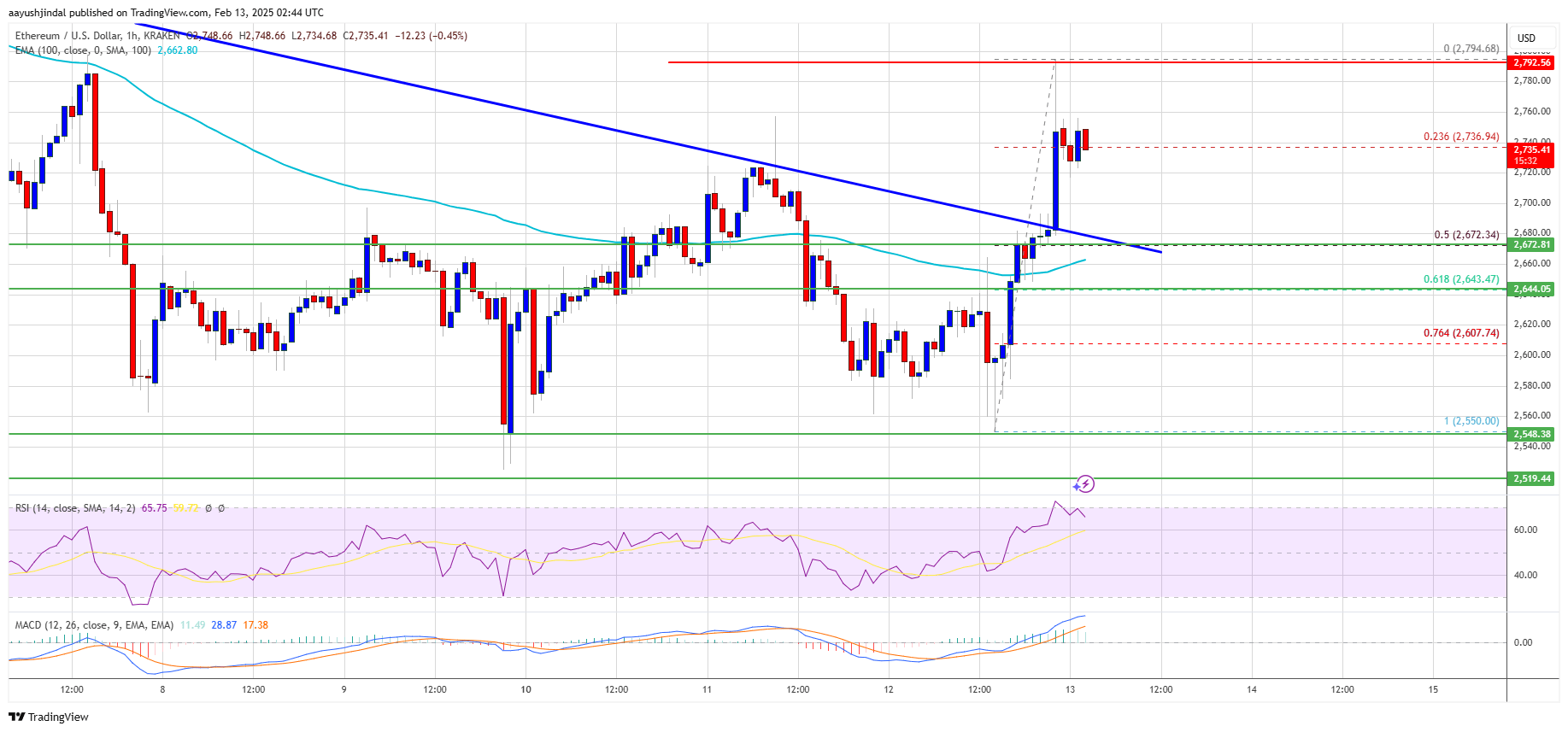
Task: Click the Ethereum / U.S. Dollar symbol title
Action: click(97, 36)
